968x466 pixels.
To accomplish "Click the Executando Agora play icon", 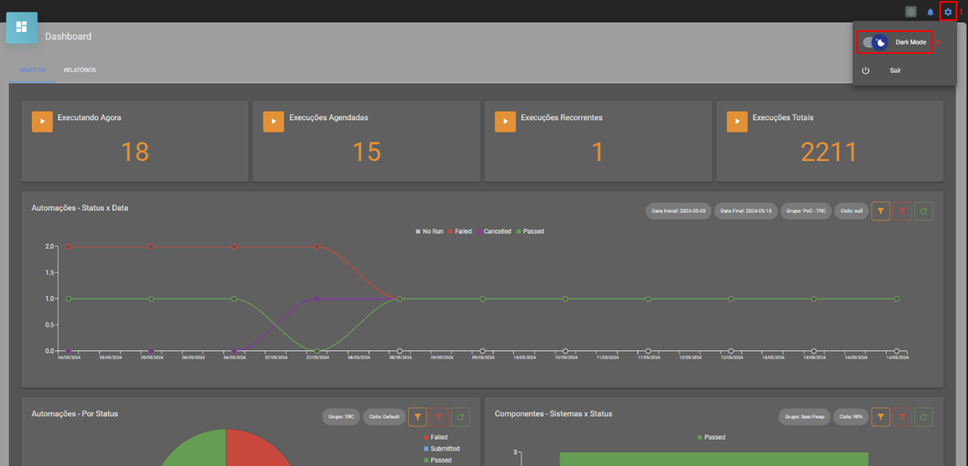I will pos(42,122).
